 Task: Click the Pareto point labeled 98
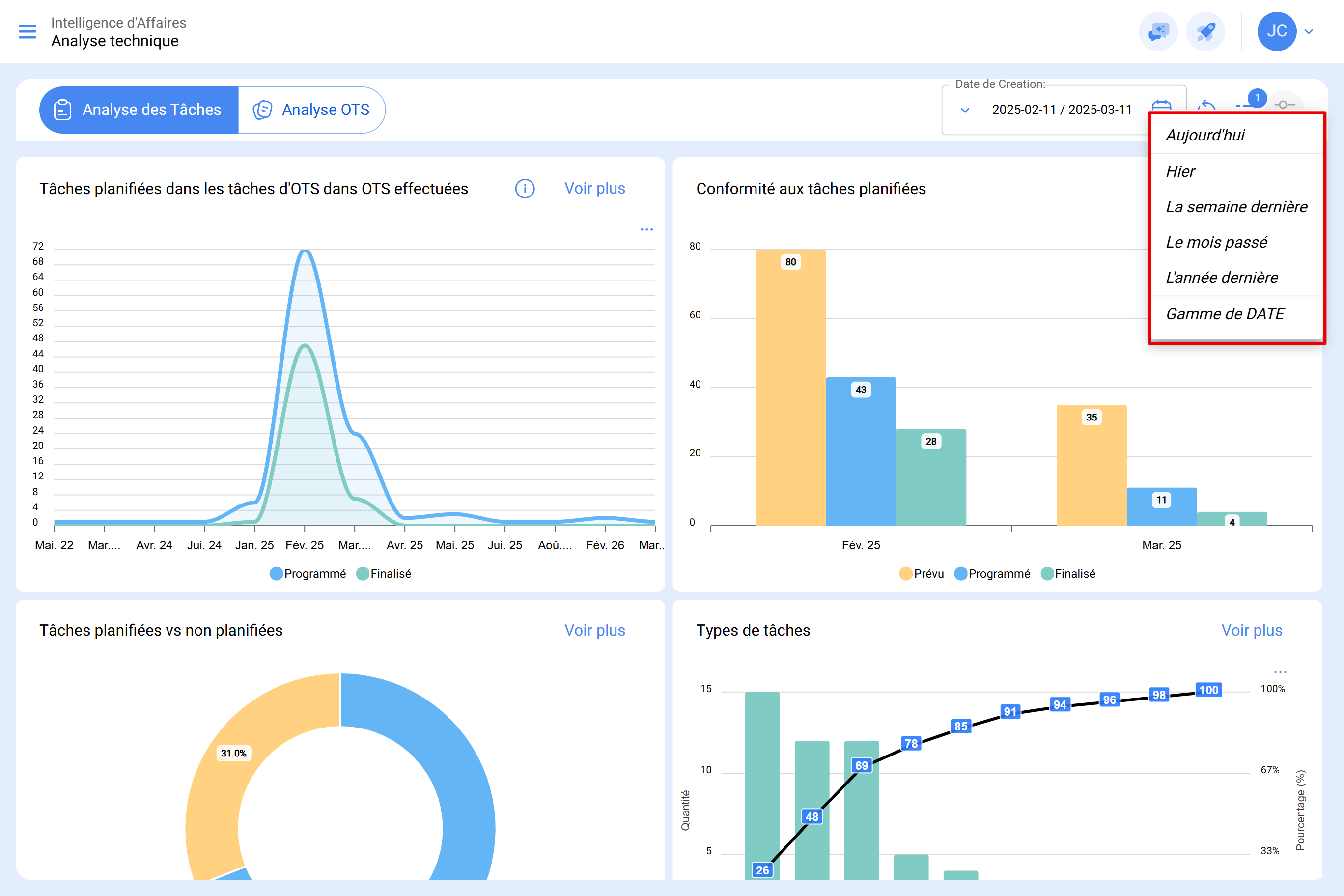tap(1159, 695)
